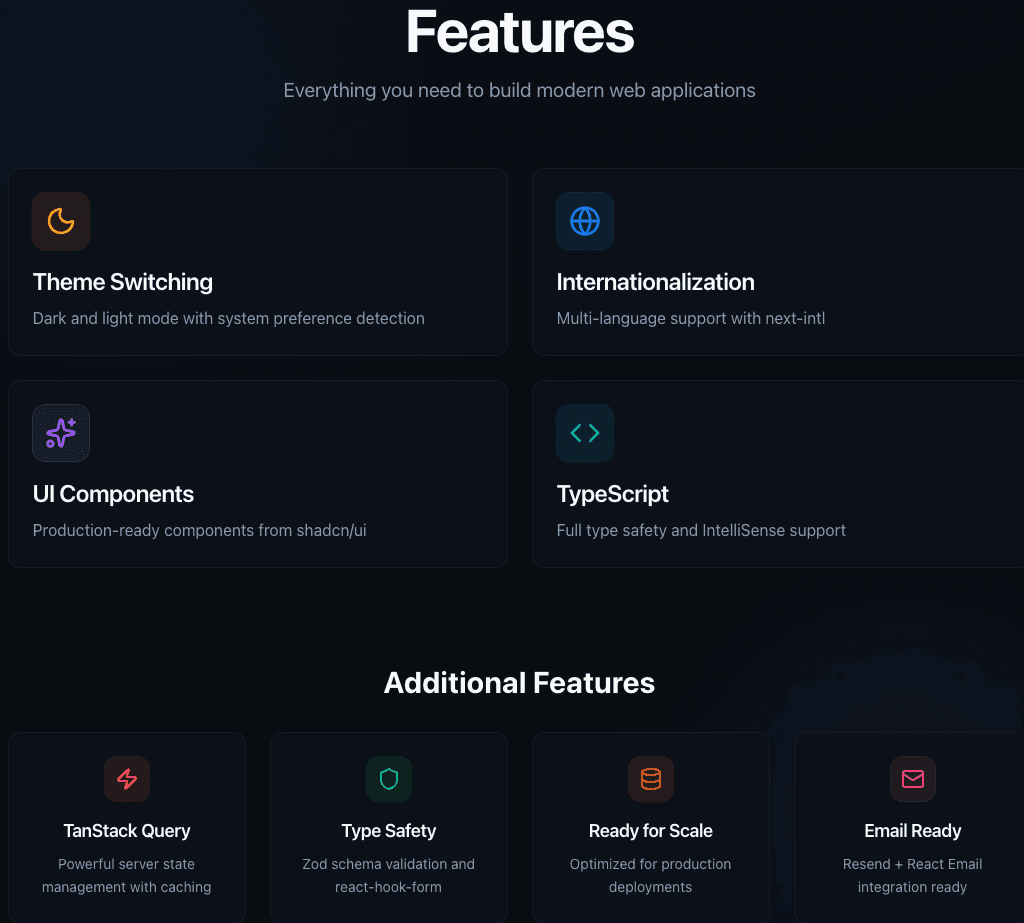Click the purple sparkles UI Components icon
The width and height of the screenshot is (1024, 923).
(61, 433)
